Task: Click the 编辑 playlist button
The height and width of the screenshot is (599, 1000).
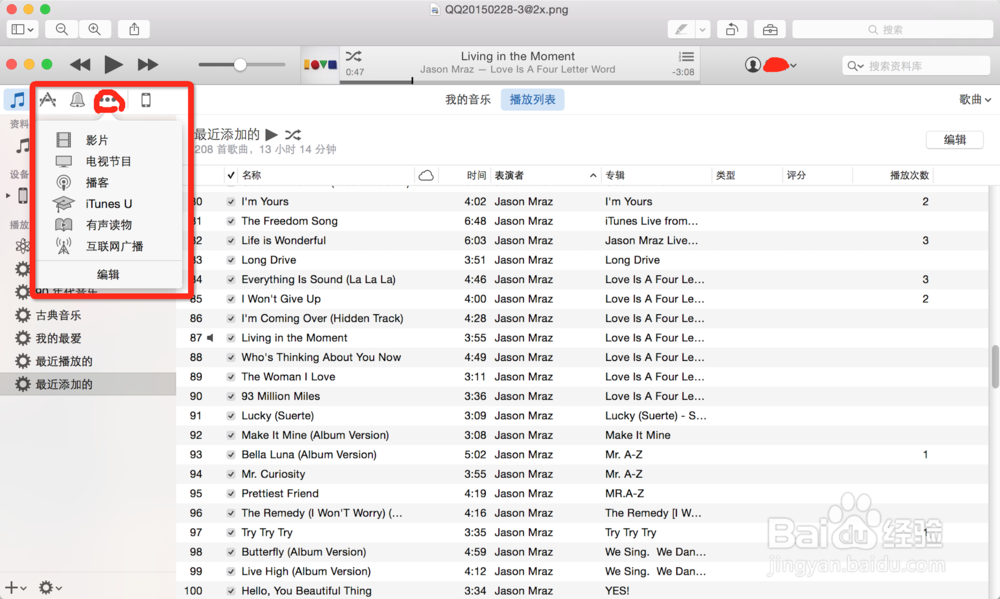Action: pos(955,140)
